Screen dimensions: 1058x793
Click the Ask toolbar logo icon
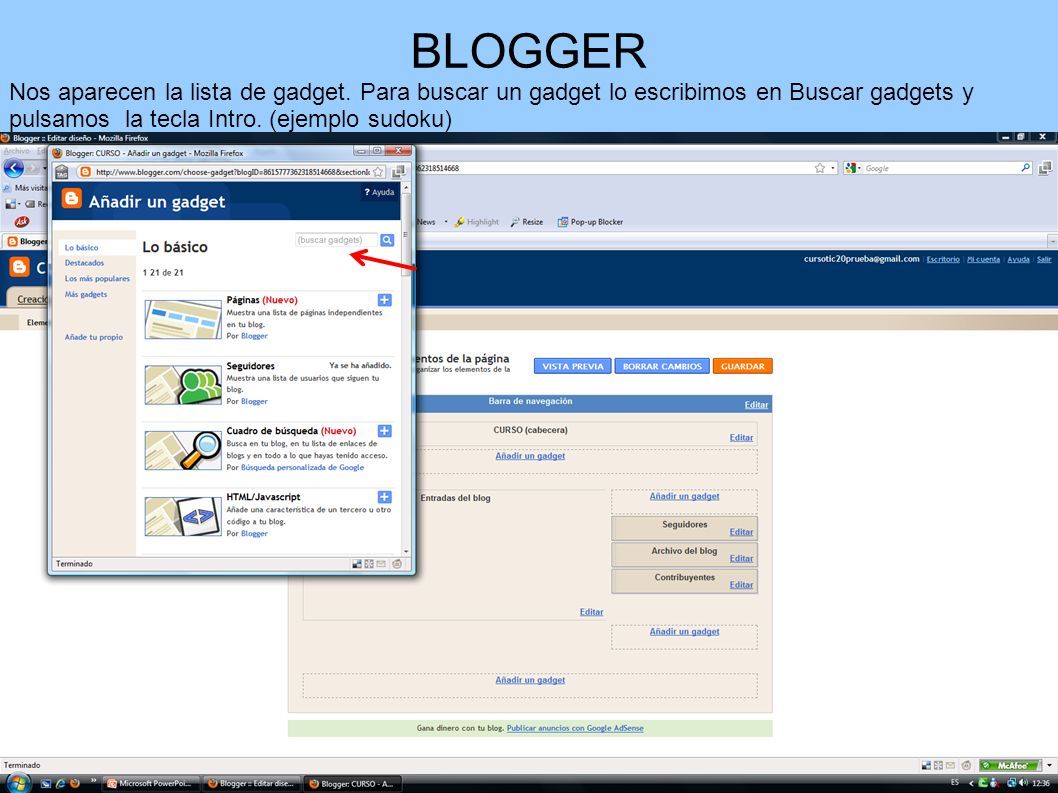click(x=22, y=221)
